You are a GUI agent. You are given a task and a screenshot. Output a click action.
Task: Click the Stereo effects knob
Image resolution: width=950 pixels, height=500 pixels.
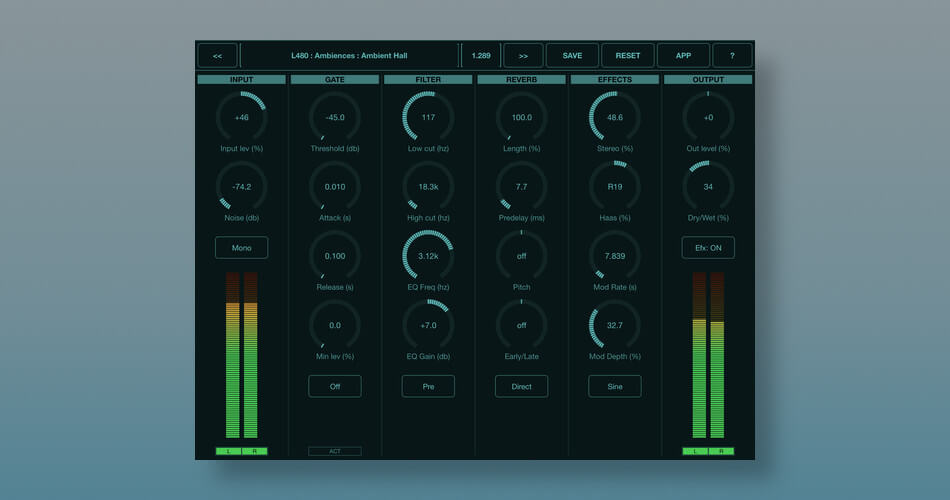click(x=615, y=118)
